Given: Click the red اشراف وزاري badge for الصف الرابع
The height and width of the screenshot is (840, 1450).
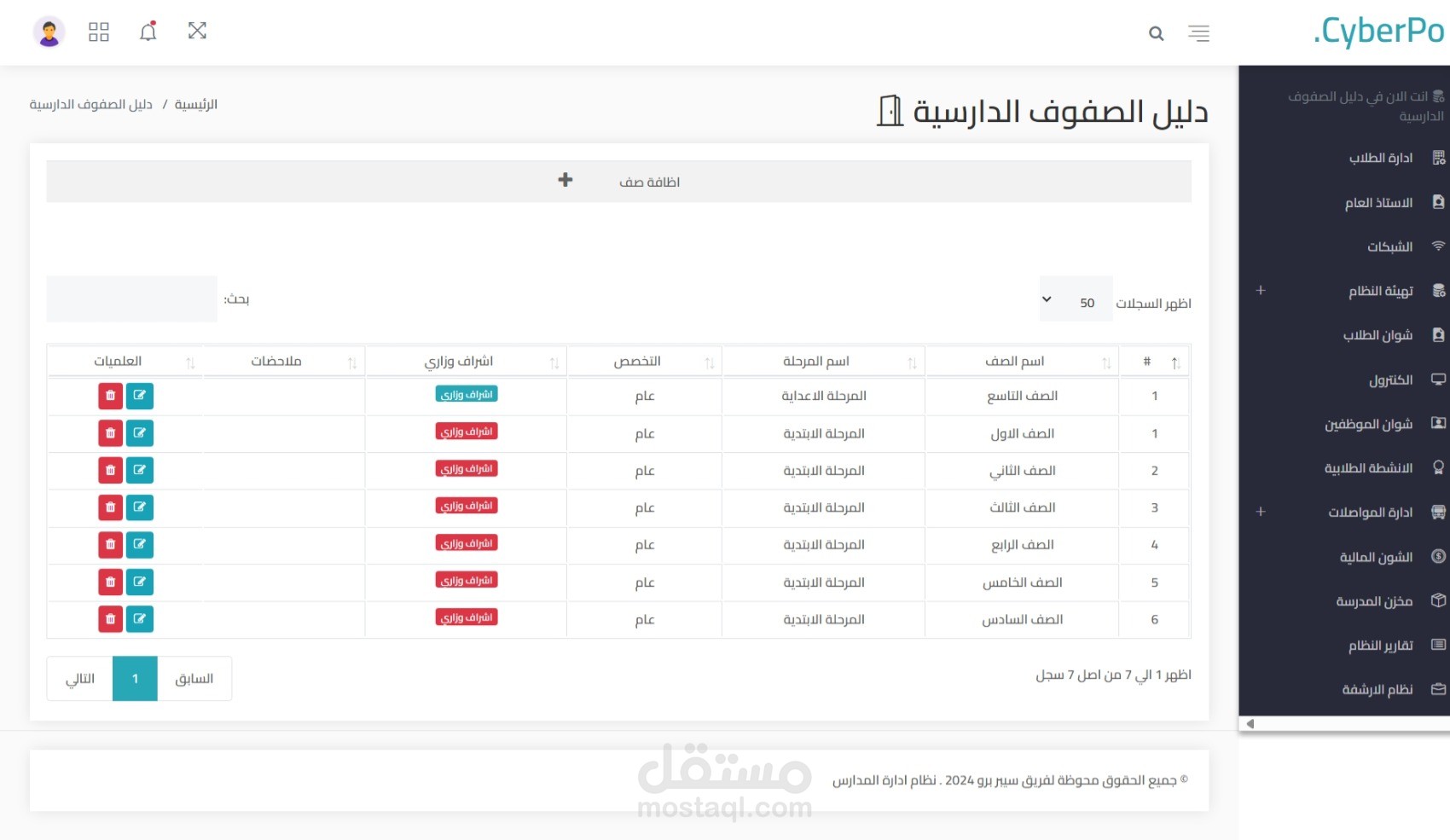Looking at the screenshot, I should [x=467, y=543].
